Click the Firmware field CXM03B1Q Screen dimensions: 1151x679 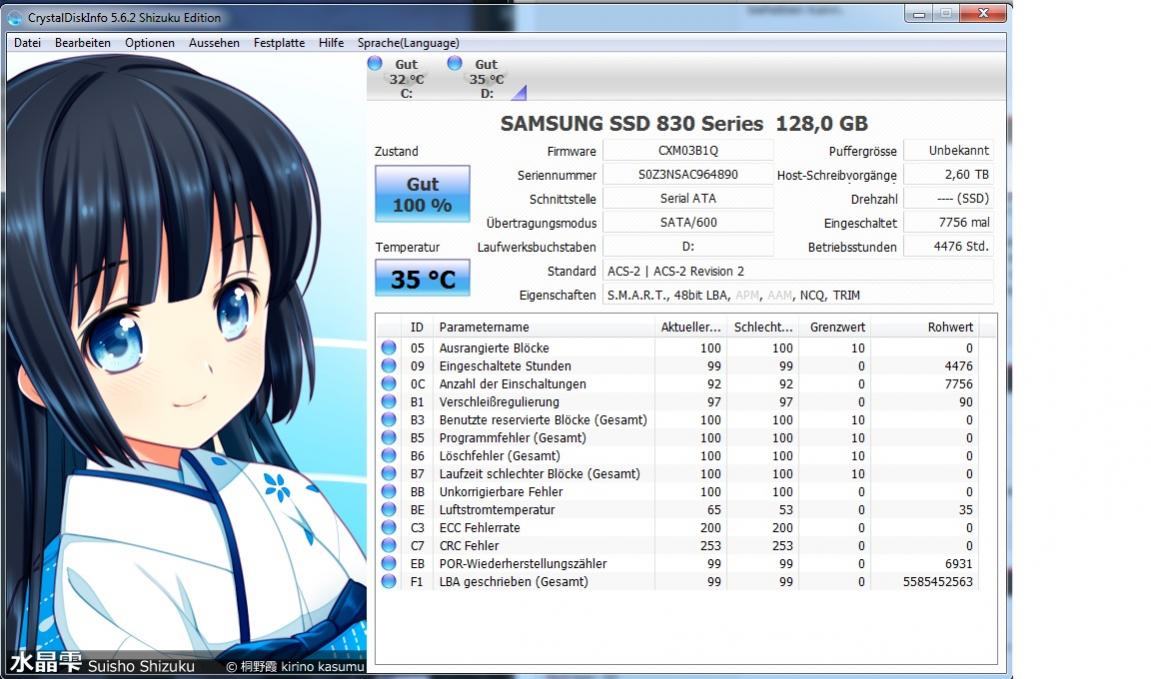[x=688, y=150]
